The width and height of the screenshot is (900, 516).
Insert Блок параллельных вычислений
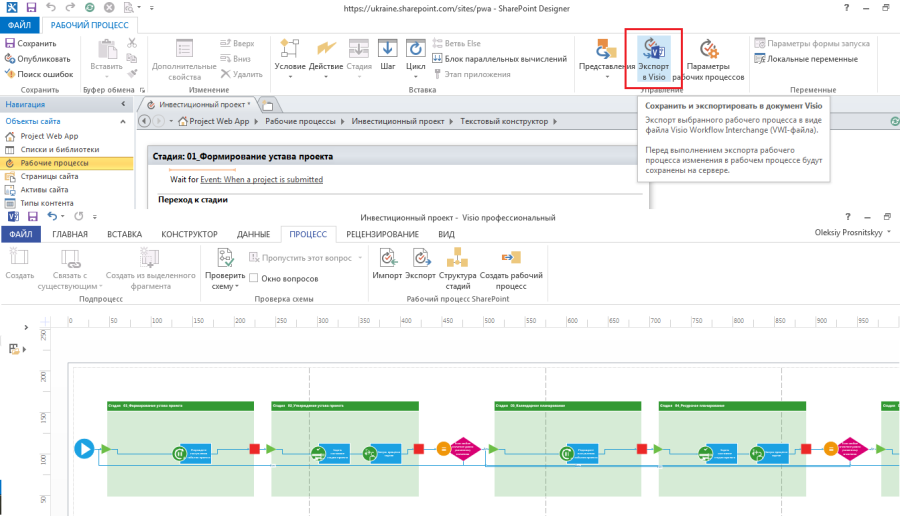click(x=499, y=59)
